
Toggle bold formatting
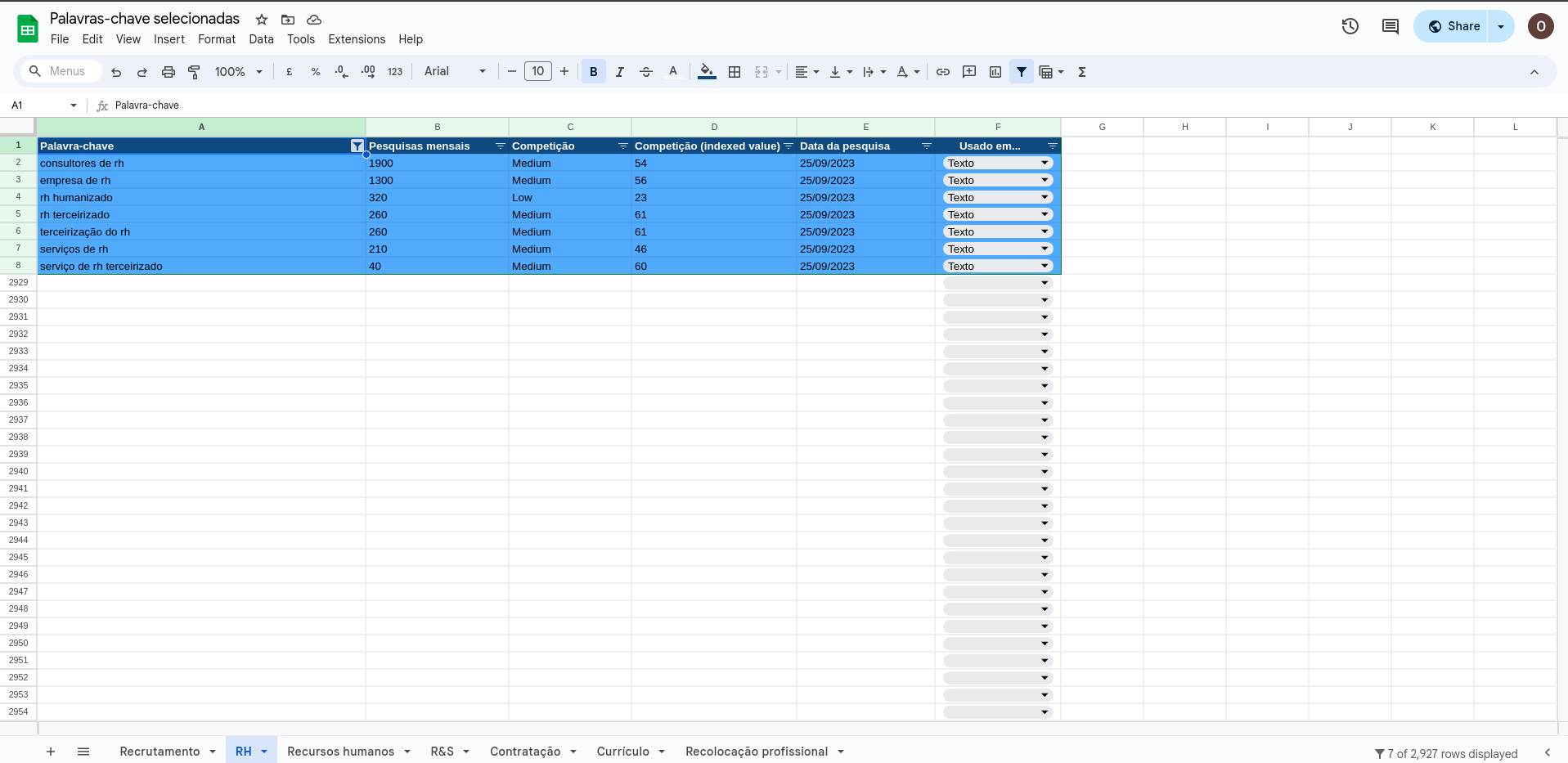(593, 72)
